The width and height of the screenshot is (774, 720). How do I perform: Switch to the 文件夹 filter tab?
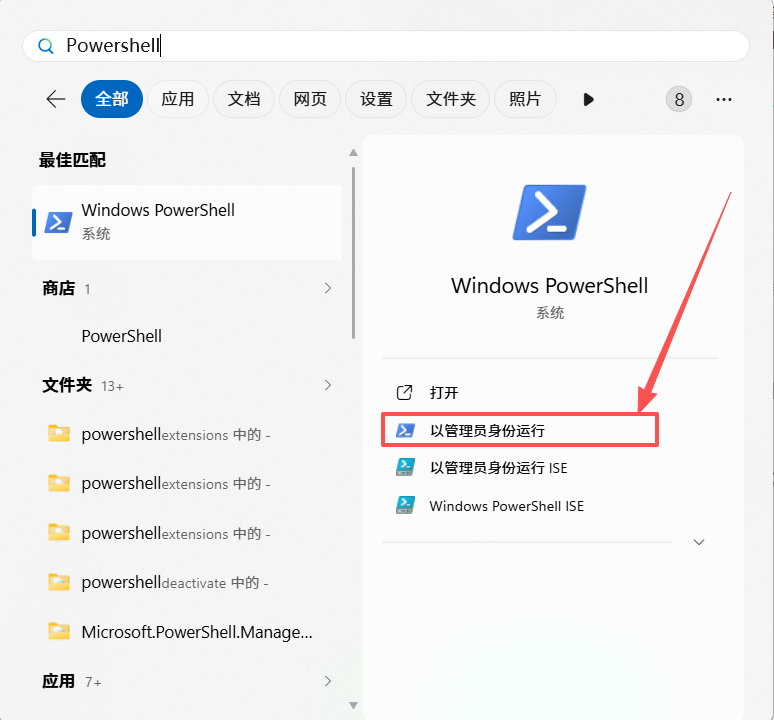451,99
